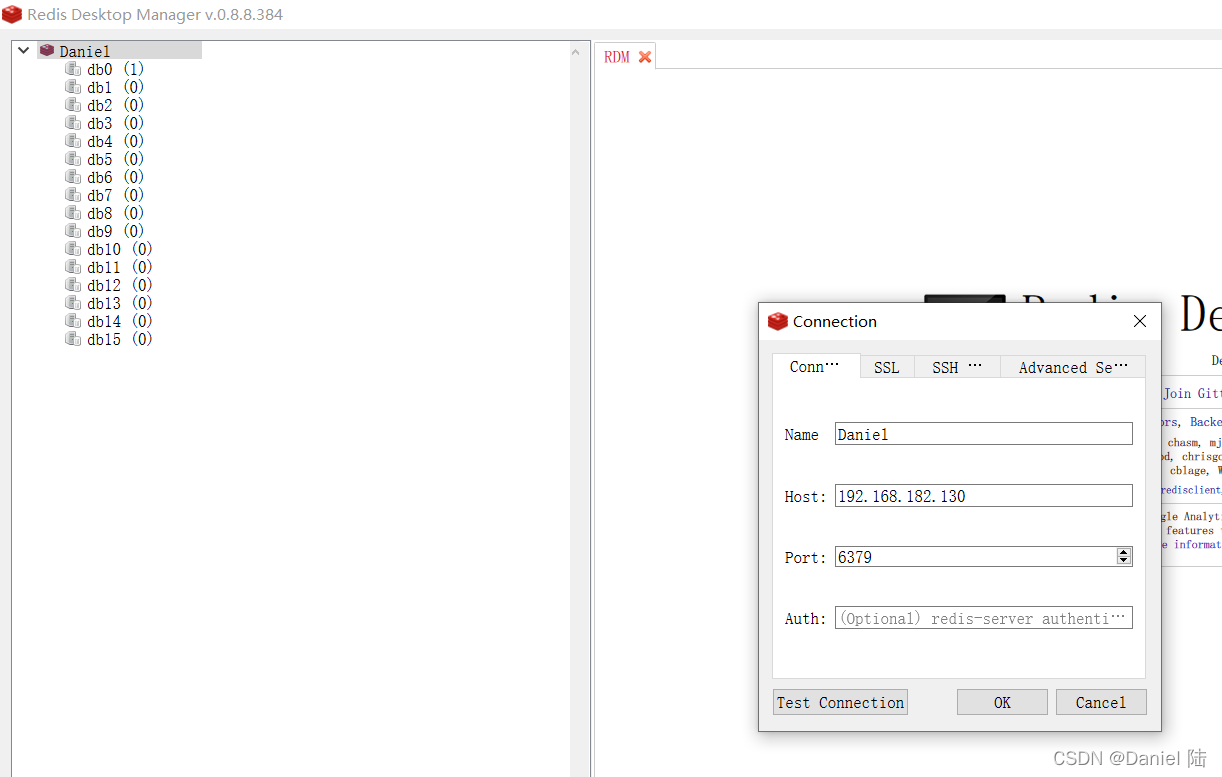Click the db9 database icon
Image resolution: width=1222 pixels, height=777 pixels.
[x=73, y=231]
